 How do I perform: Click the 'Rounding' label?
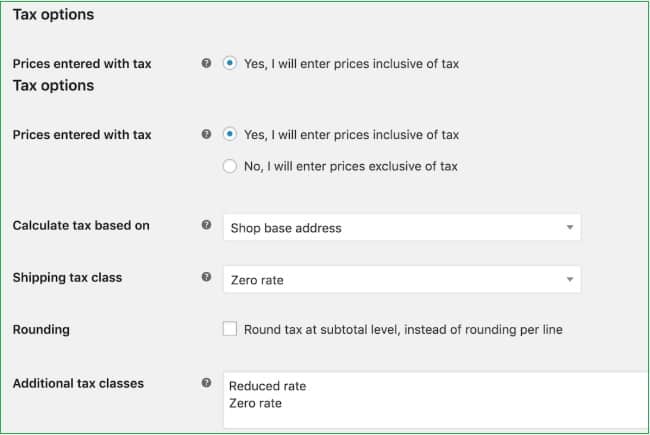click(x=41, y=330)
